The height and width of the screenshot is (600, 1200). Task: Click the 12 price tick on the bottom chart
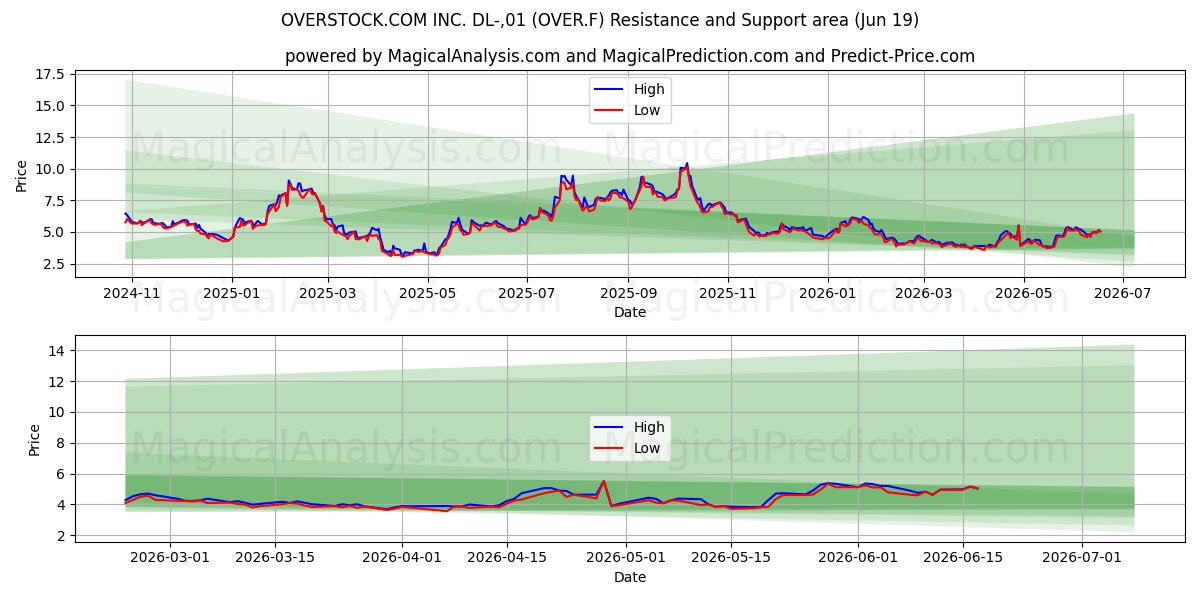click(x=56, y=382)
